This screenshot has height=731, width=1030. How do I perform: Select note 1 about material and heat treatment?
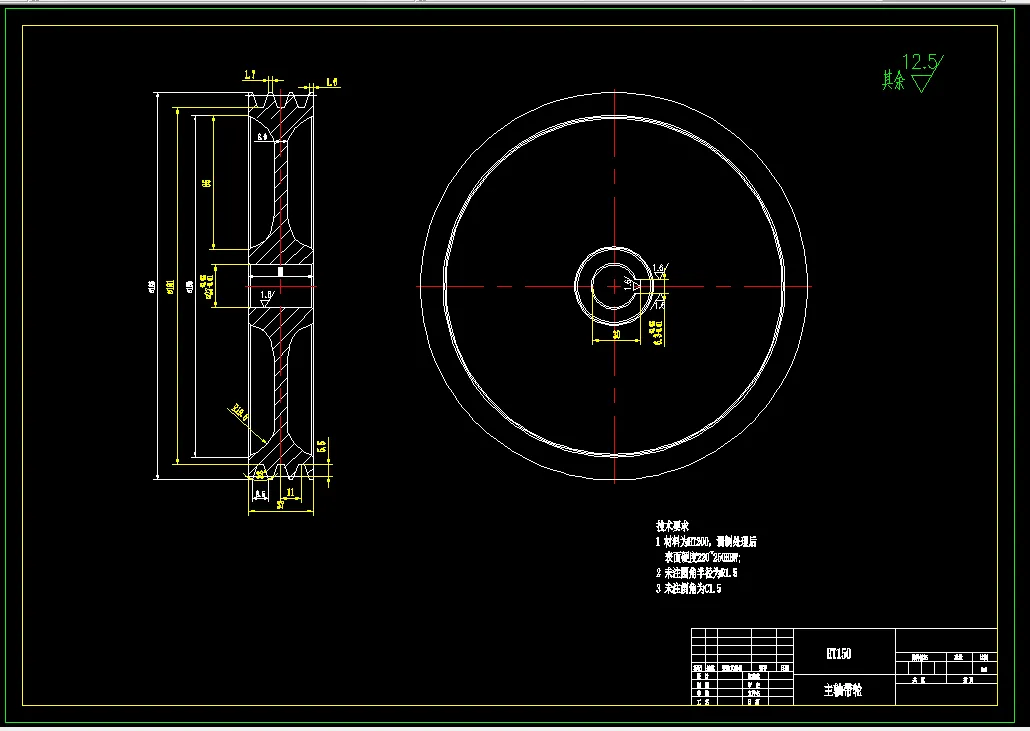coord(706,542)
